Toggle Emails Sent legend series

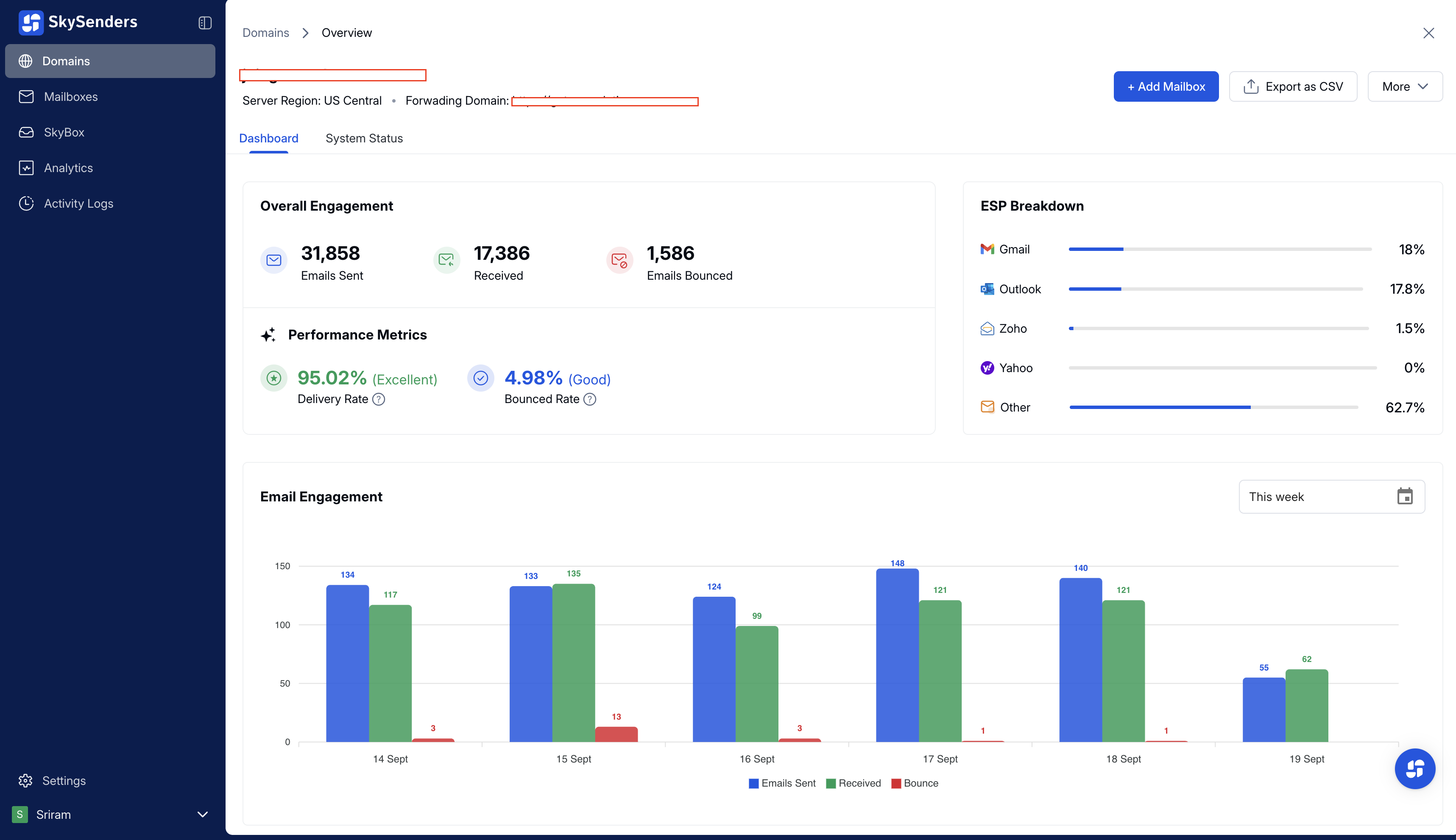[x=782, y=783]
